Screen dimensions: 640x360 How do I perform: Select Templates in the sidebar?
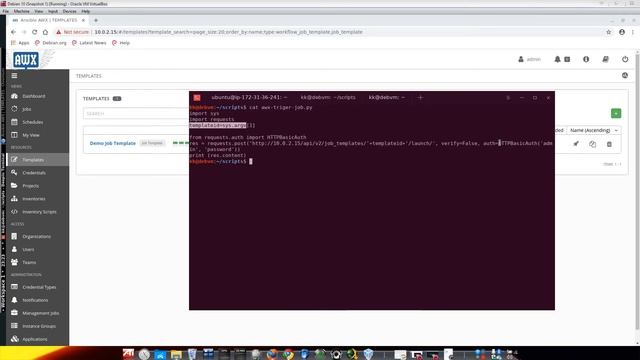pyautogui.click(x=38, y=160)
